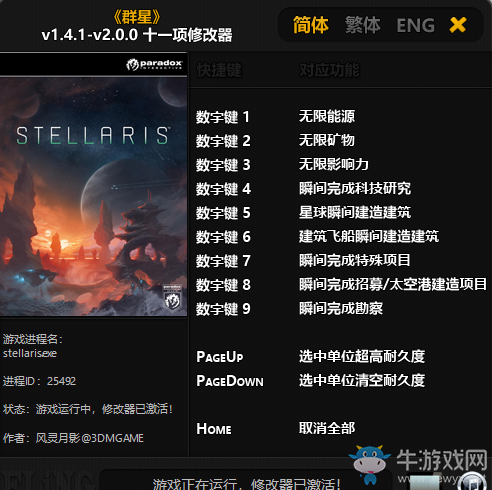The image size is (492, 490).
Task: Toggle 无限能源 cheat option
Action: coord(327,116)
